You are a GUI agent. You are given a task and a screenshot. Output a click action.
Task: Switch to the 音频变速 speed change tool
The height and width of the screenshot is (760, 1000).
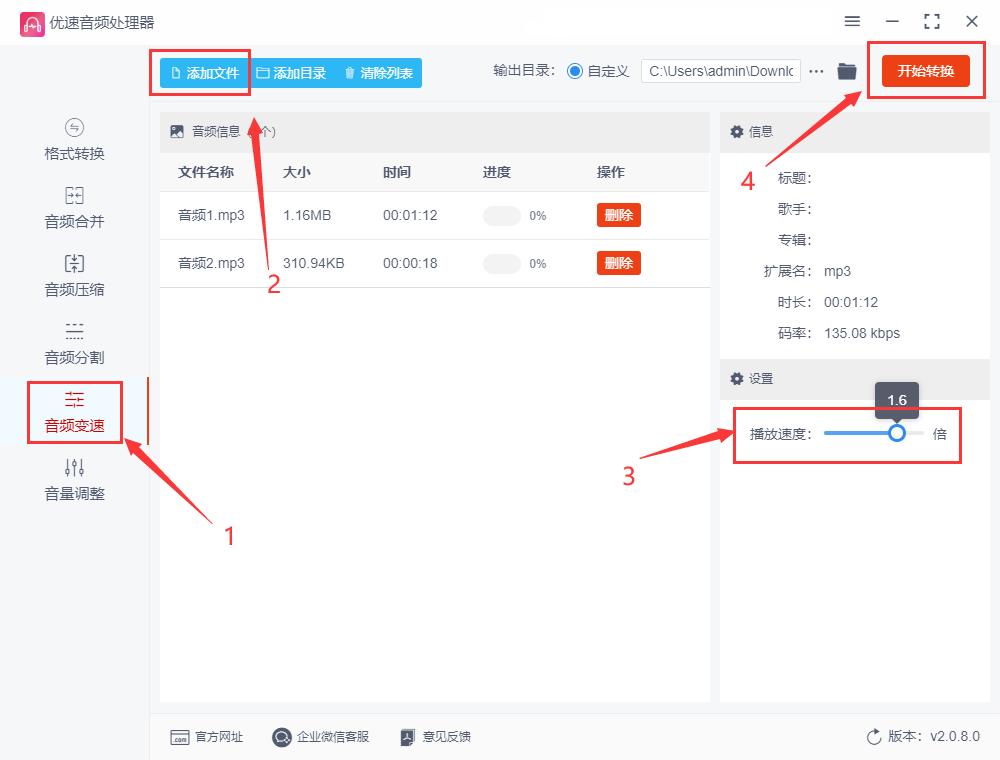(72, 411)
